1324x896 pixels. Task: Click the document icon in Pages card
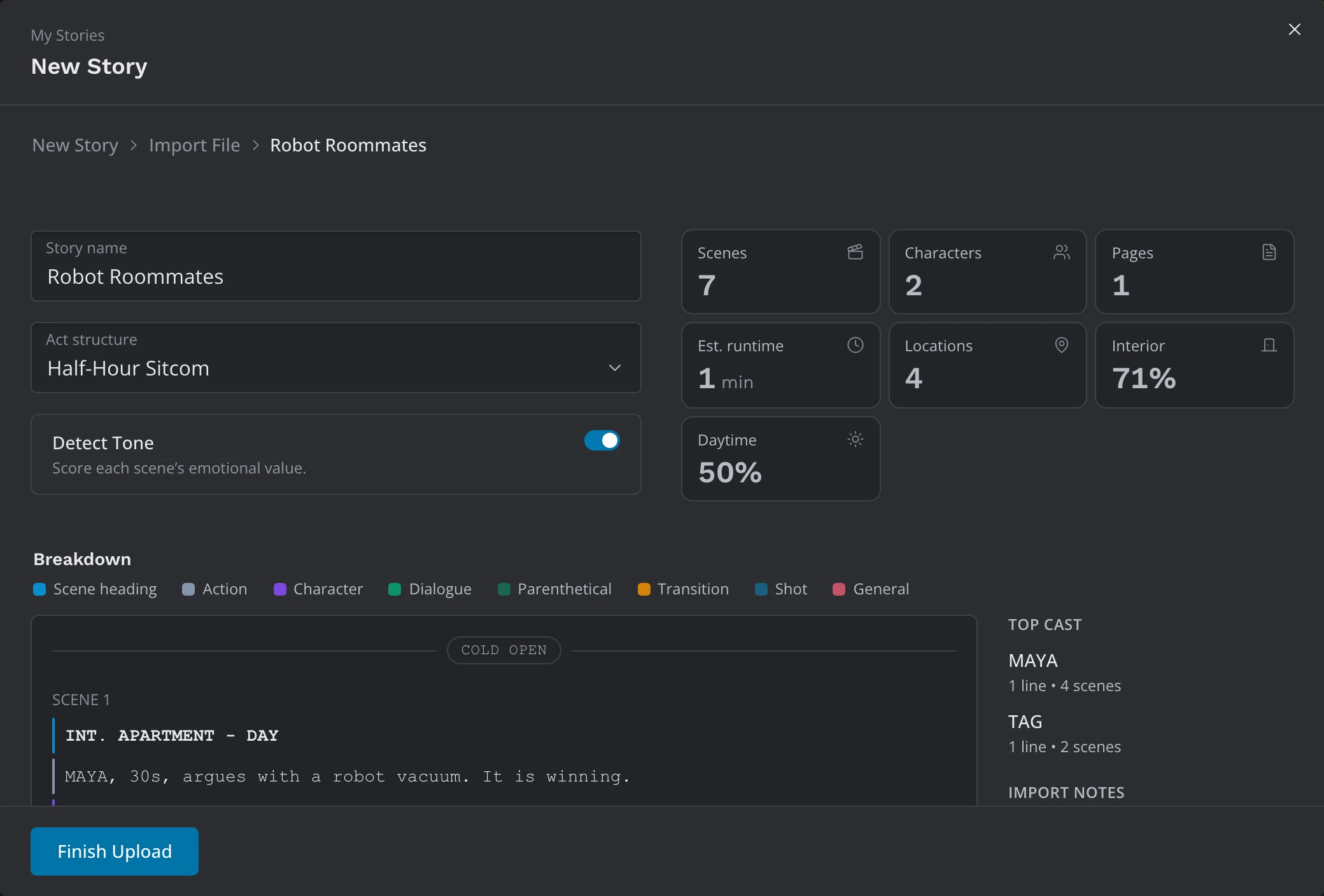click(1269, 252)
